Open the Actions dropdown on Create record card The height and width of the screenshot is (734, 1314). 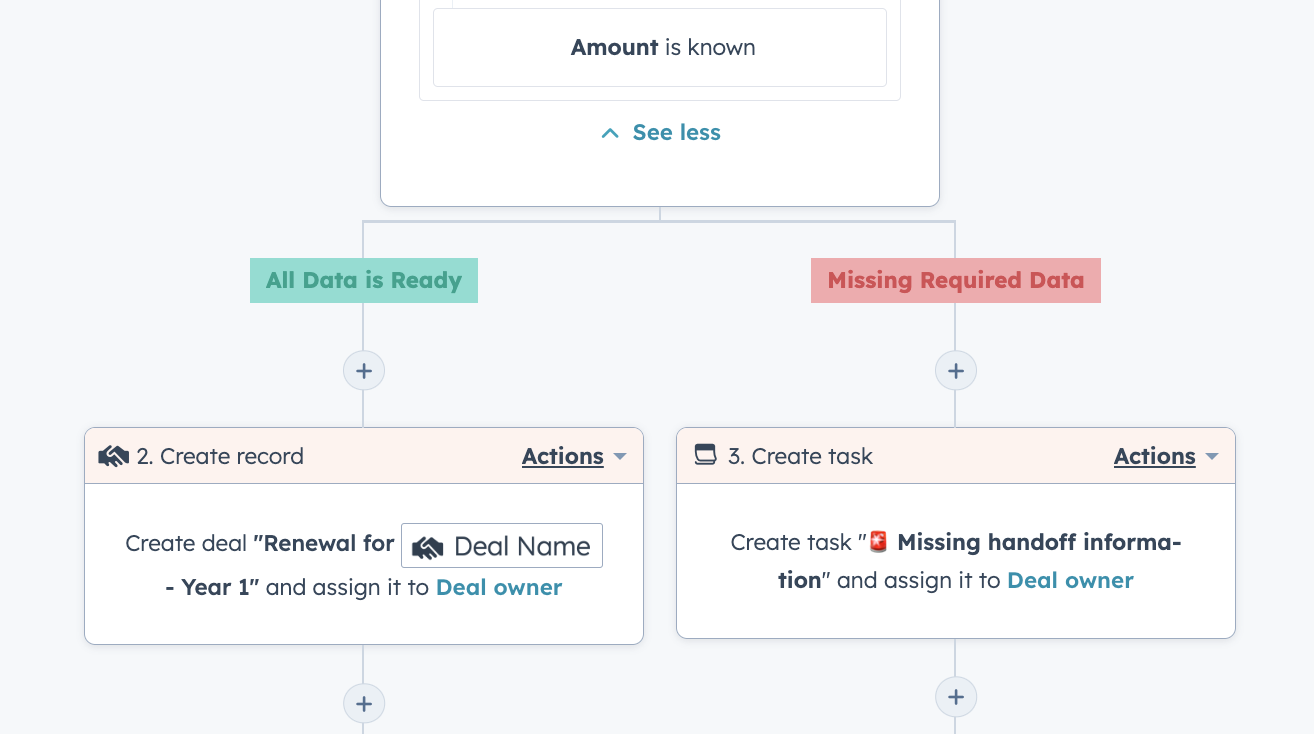[574, 456]
